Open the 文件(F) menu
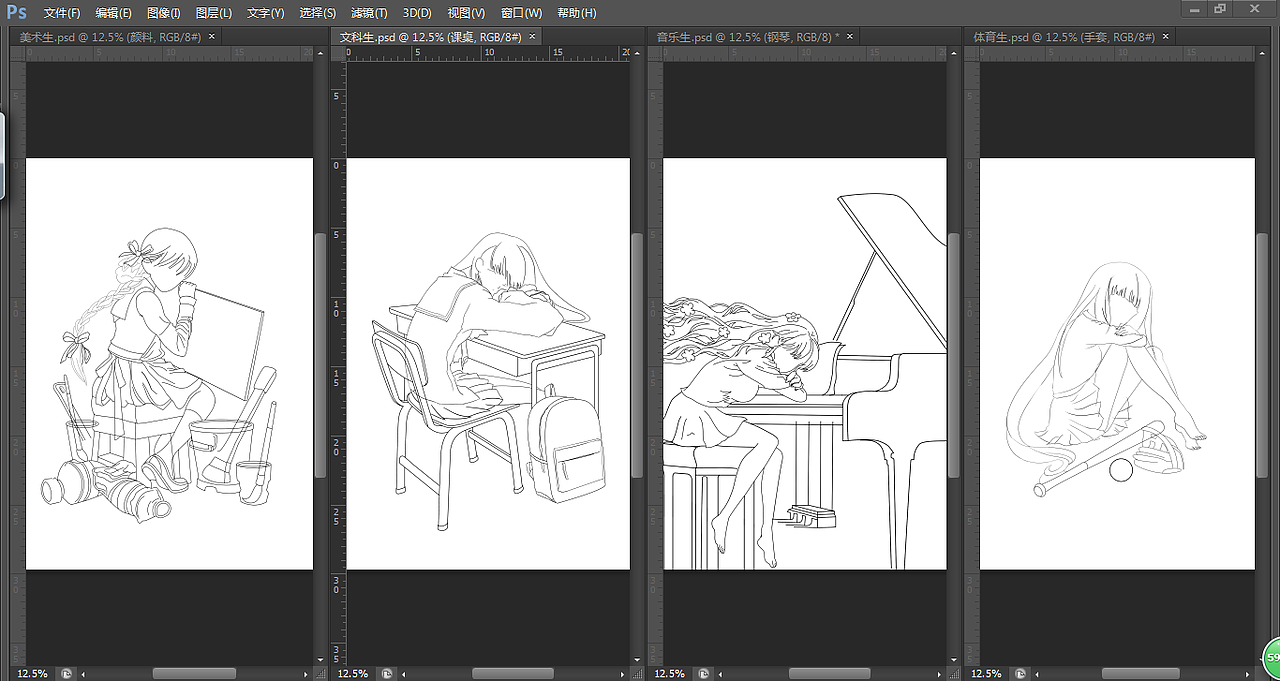This screenshot has width=1280, height=681. coord(61,13)
